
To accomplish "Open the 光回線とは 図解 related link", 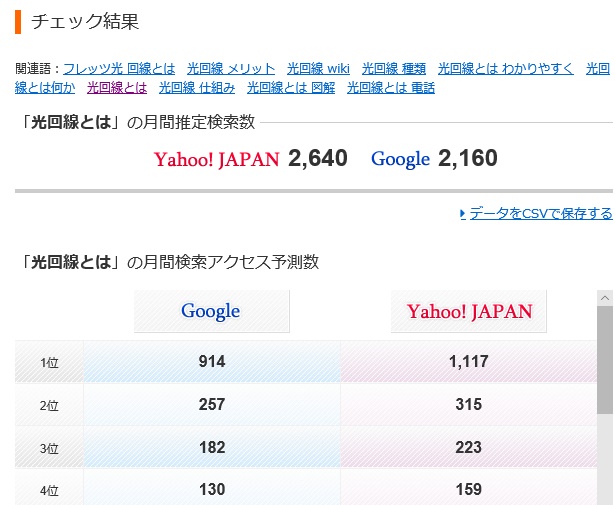I will click(x=291, y=88).
